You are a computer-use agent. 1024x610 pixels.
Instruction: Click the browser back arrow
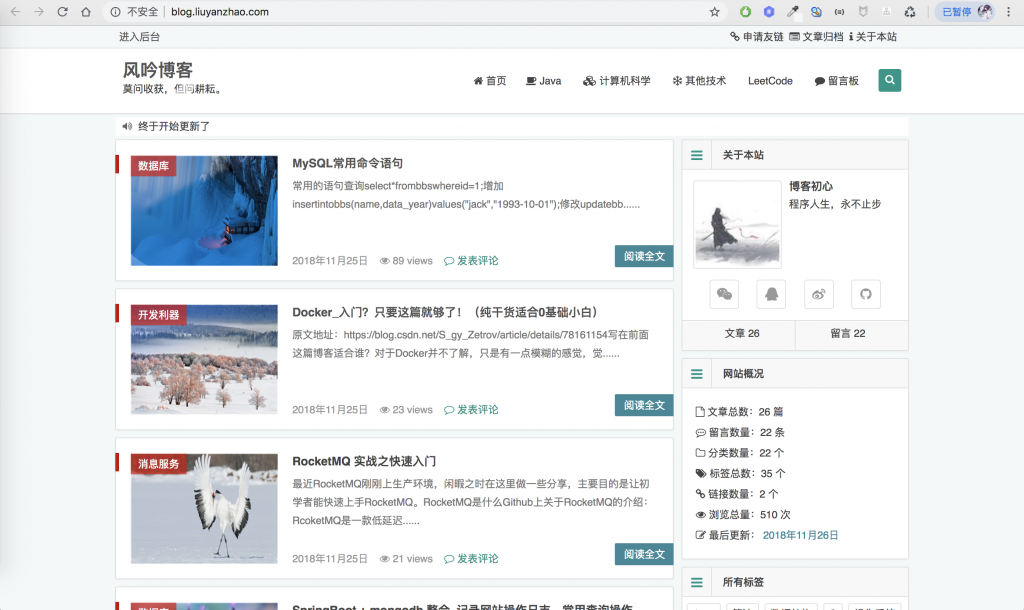click(x=16, y=12)
